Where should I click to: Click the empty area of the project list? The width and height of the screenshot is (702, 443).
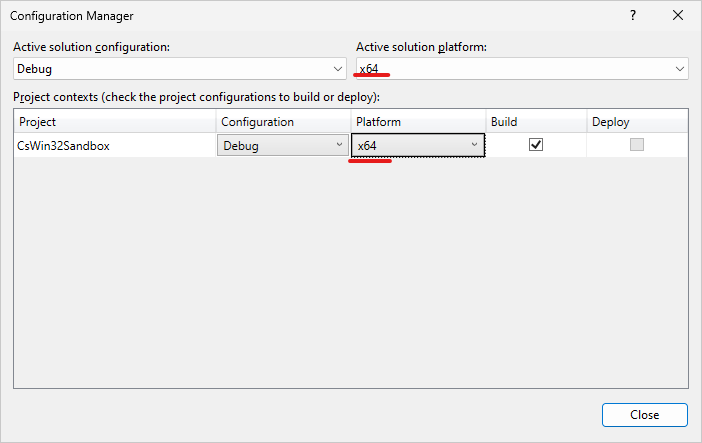coord(350,270)
